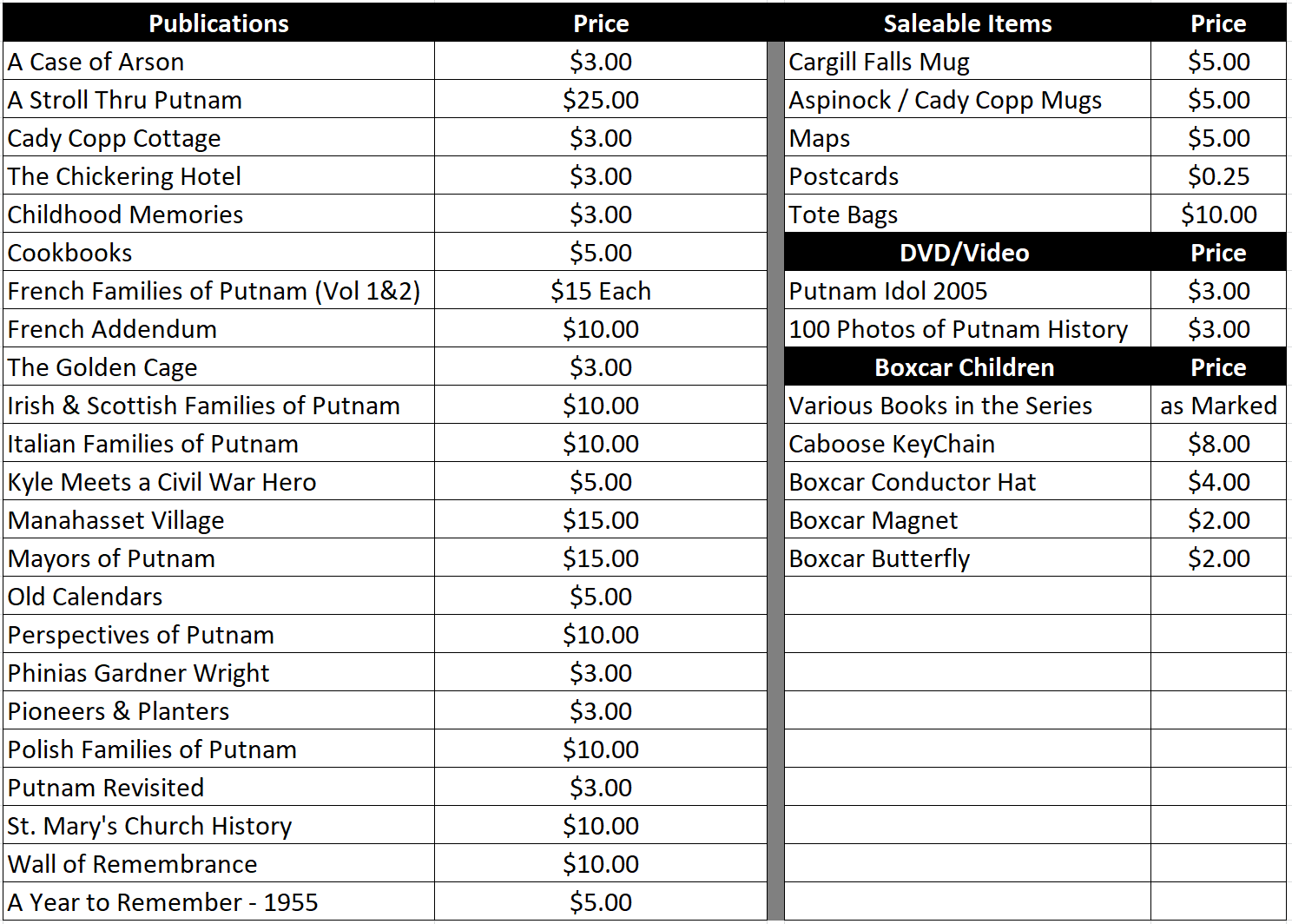The image size is (1292, 924).
Task: Click the 'Cargill Falls Mug' cell
Action: click(x=967, y=62)
